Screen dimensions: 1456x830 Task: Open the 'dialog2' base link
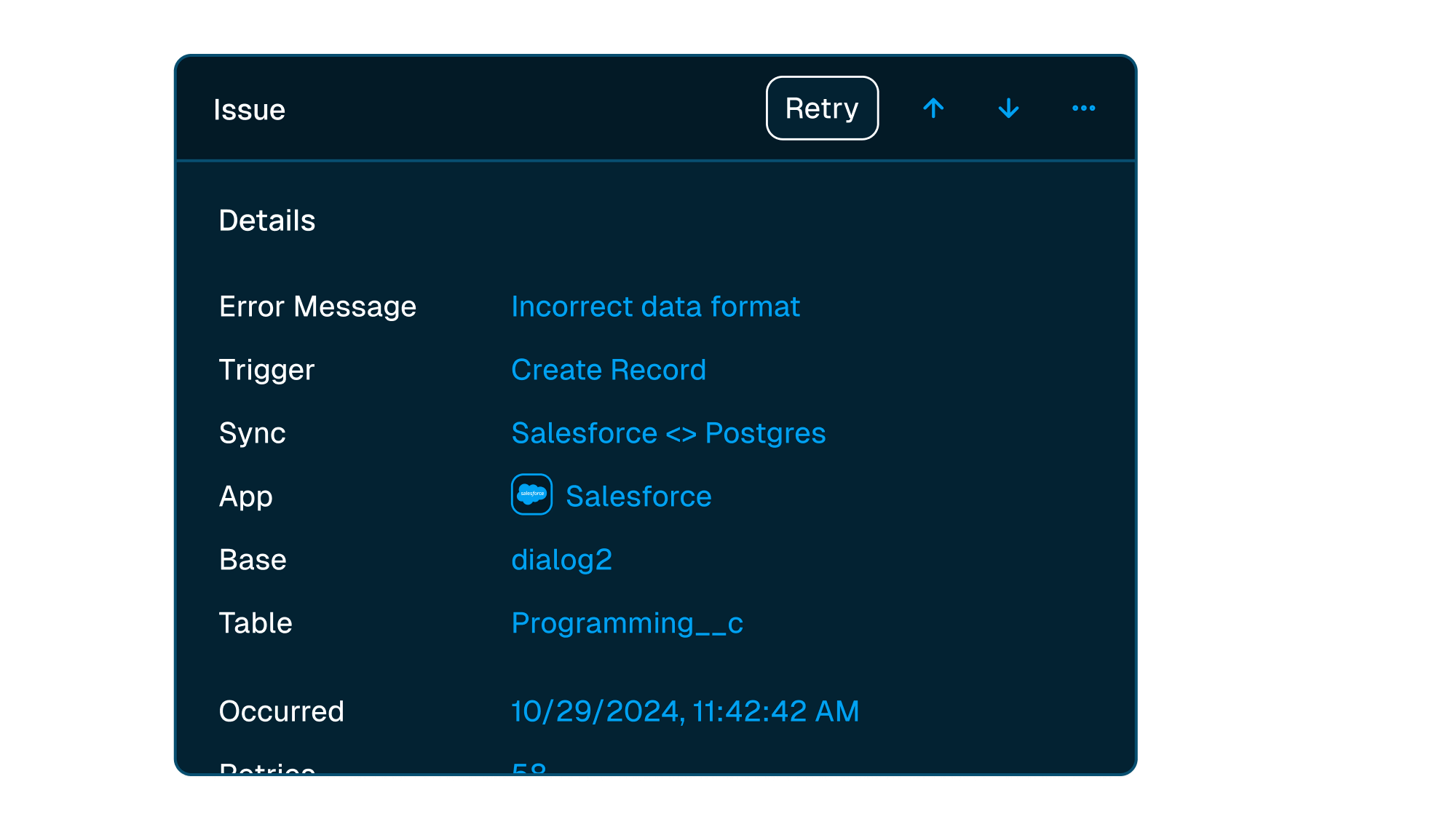[561, 560]
